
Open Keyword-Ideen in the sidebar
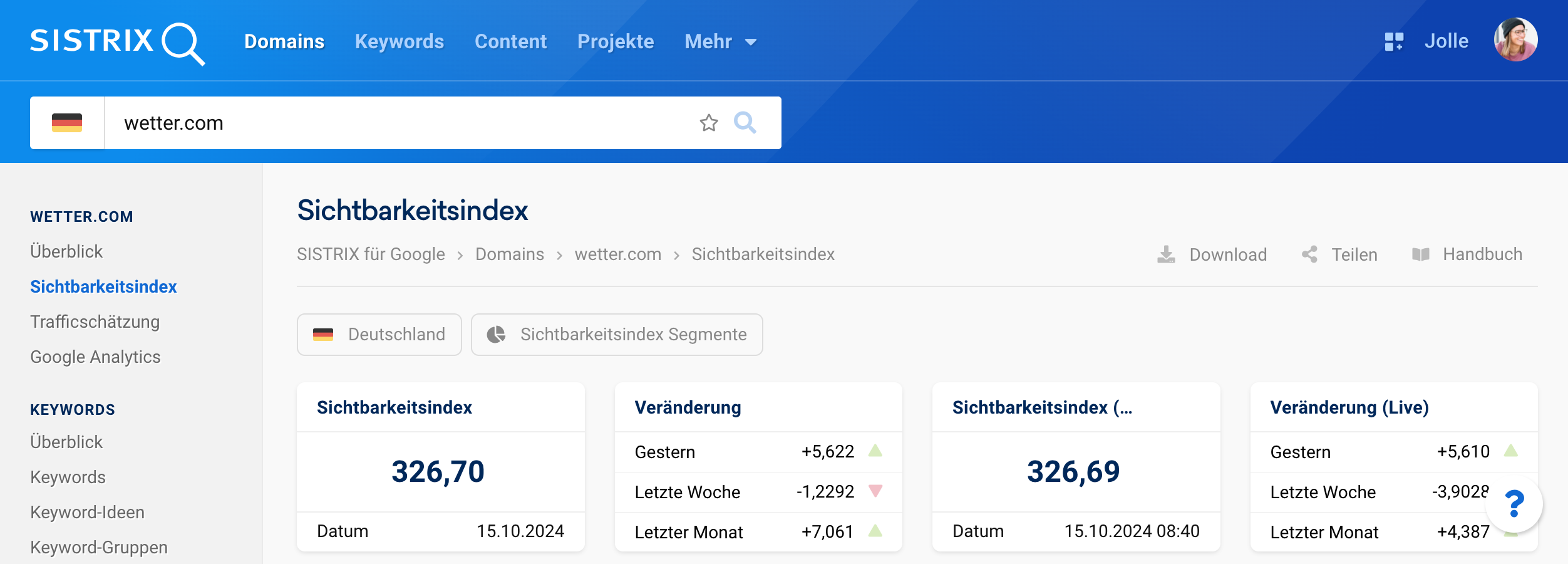87,513
